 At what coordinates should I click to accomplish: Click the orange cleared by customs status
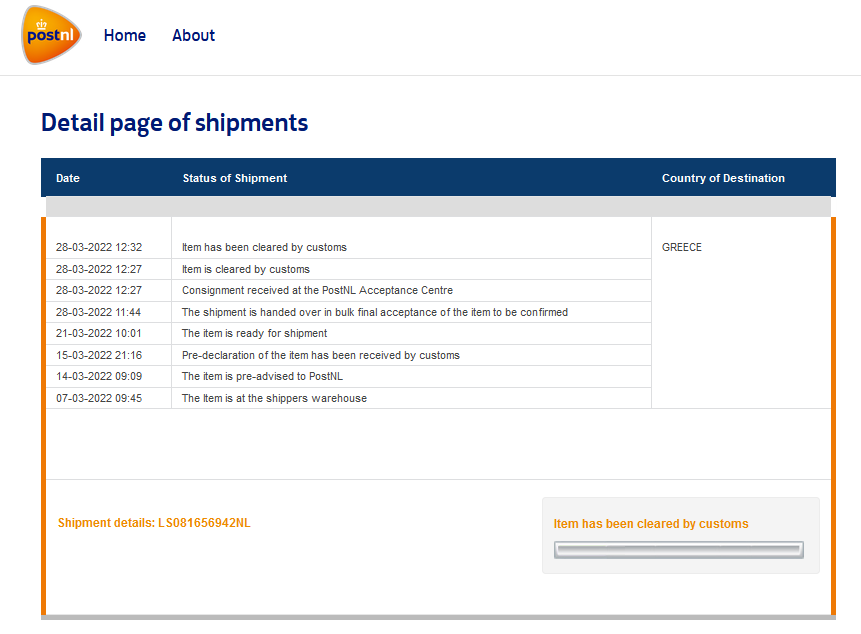(651, 524)
